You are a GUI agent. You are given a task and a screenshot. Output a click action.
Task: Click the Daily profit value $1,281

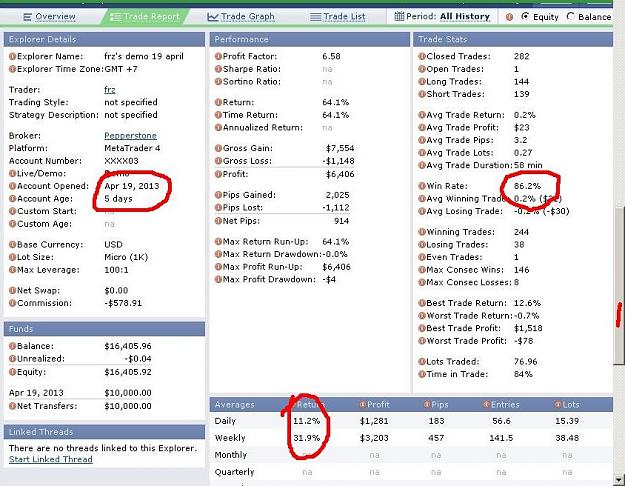coord(374,421)
